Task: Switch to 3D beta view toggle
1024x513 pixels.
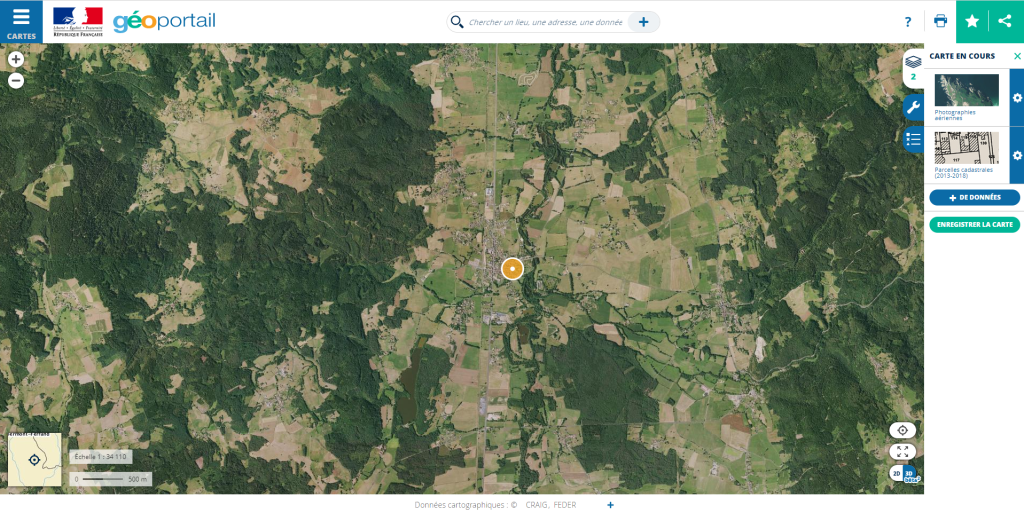Action: 910,473
